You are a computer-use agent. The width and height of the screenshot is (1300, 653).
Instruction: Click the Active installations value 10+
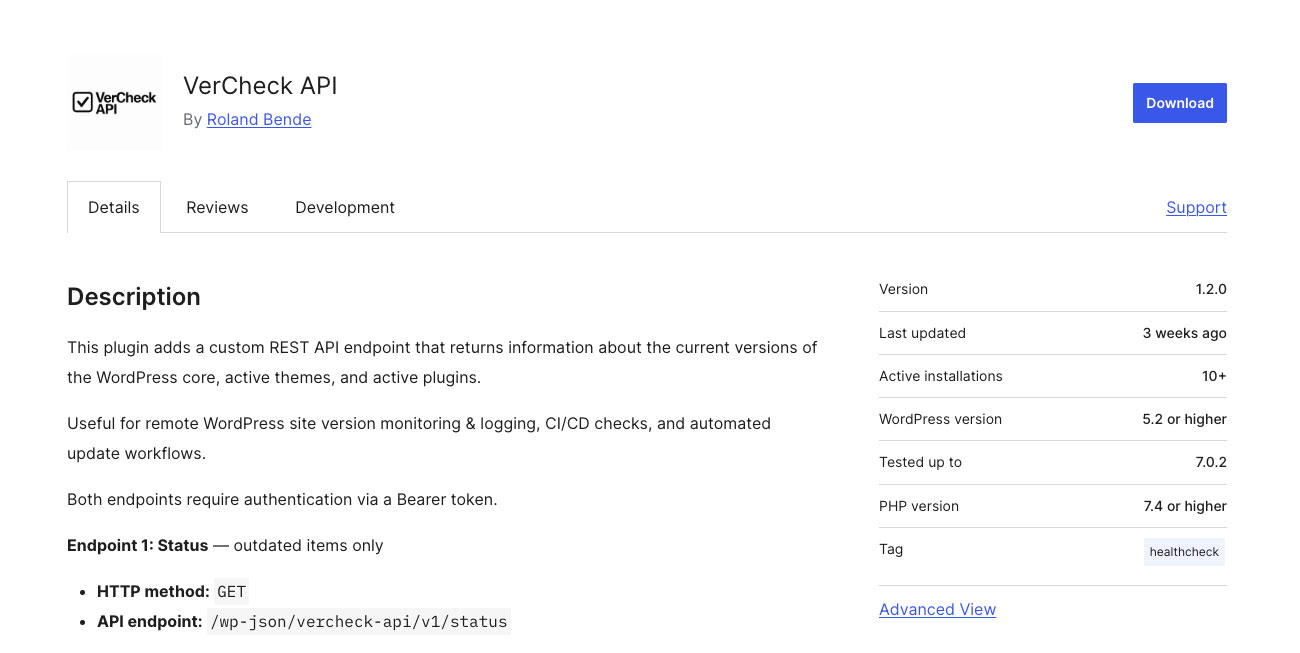click(x=1214, y=376)
